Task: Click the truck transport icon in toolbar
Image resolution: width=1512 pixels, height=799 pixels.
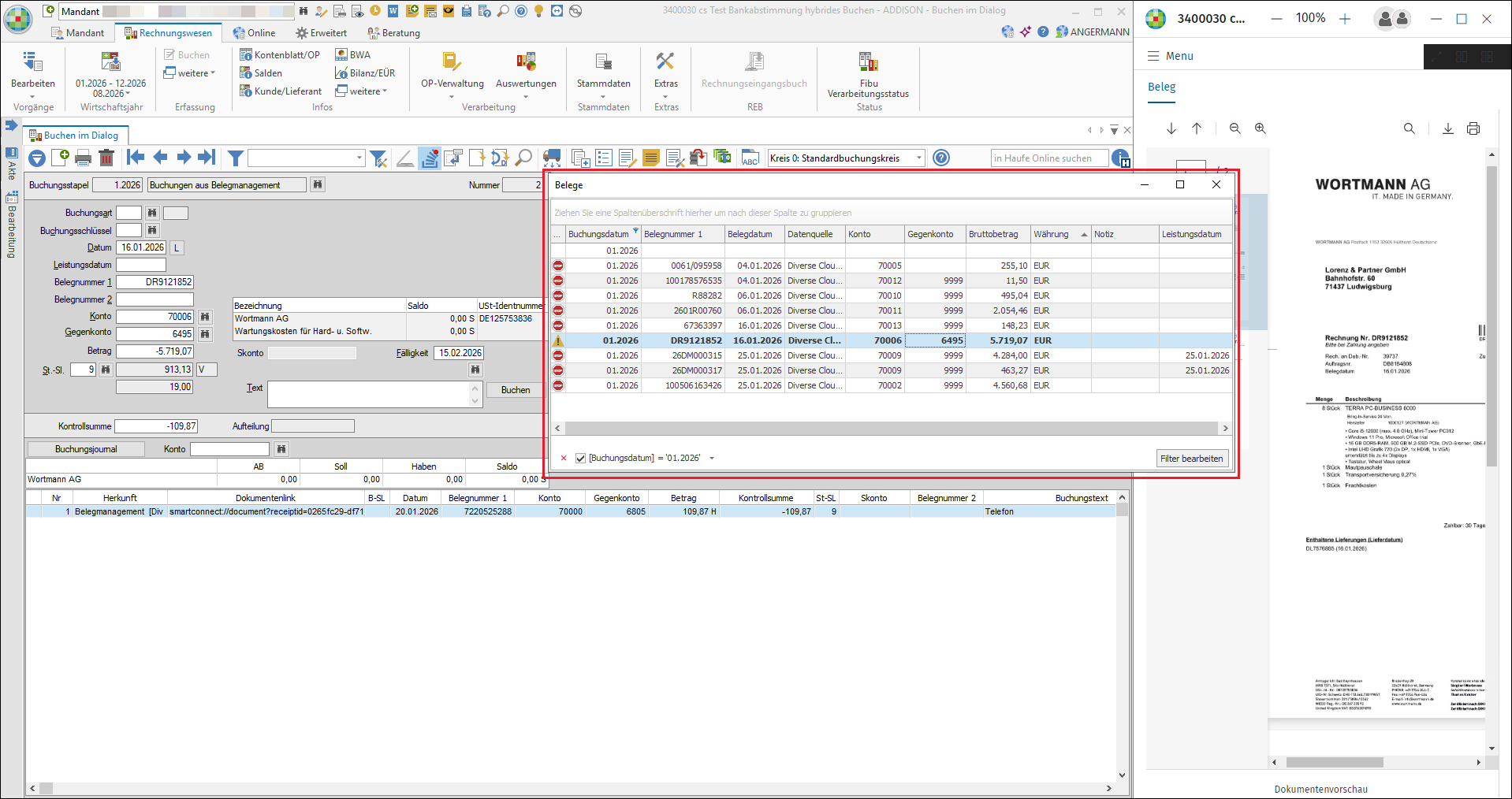Action: click(552, 158)
